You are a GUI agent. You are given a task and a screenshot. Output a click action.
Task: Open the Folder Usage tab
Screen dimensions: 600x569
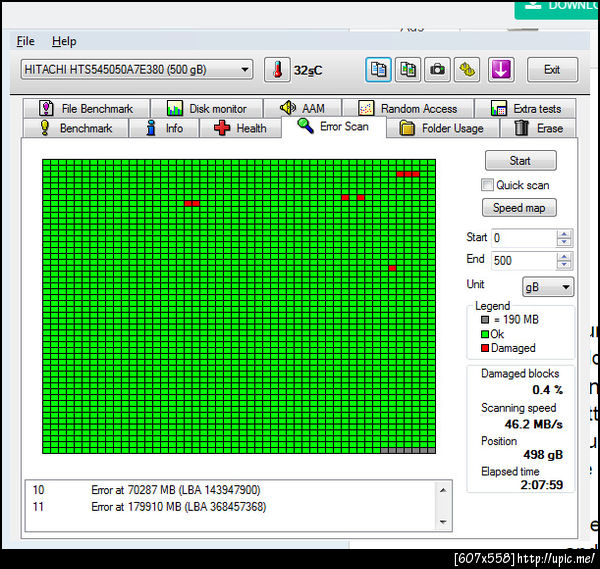click(x=443, y=128)
